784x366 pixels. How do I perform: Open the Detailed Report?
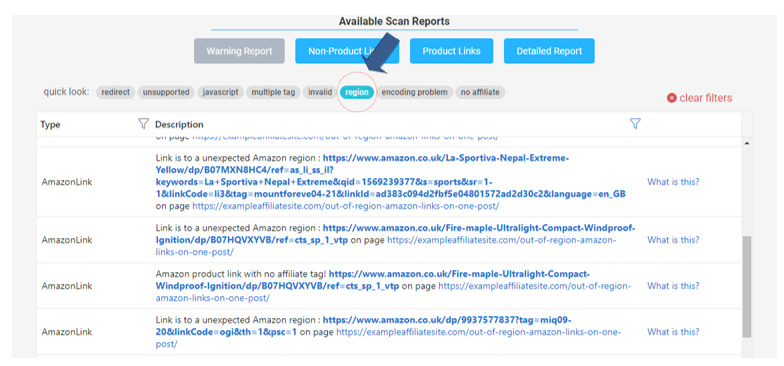pyautogui.click(x=549, y=51)
